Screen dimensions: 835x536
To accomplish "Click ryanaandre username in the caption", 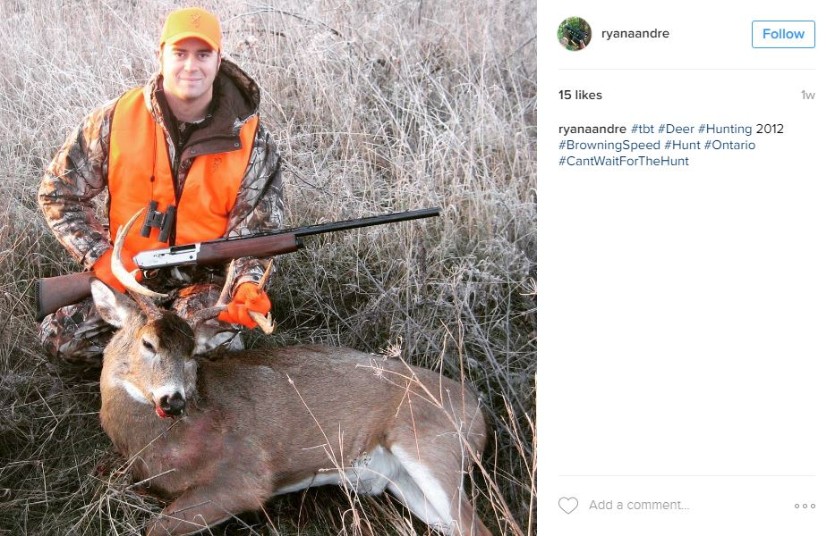I will (x=592, y=129).
